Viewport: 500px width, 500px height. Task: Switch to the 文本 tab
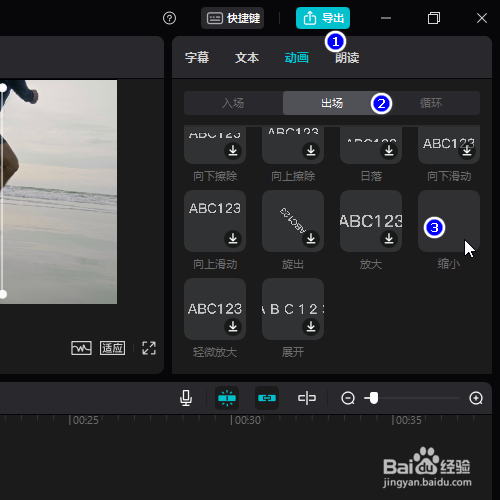coord(247,58)
